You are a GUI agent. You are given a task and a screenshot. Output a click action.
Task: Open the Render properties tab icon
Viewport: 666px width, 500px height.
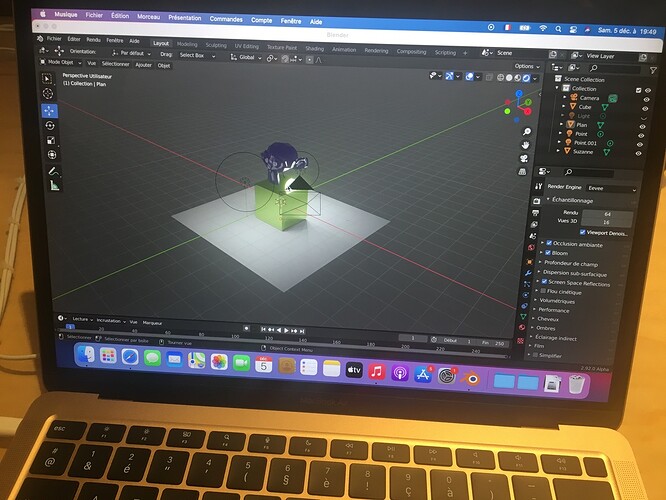536,201
